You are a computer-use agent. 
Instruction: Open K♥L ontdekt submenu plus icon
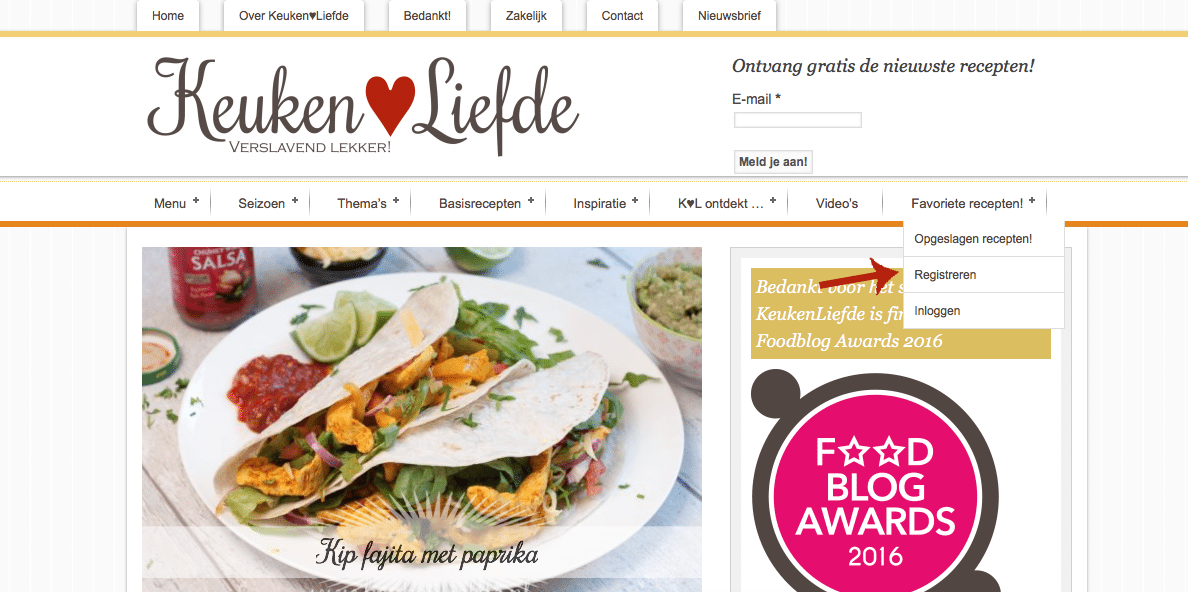[773, 201]
